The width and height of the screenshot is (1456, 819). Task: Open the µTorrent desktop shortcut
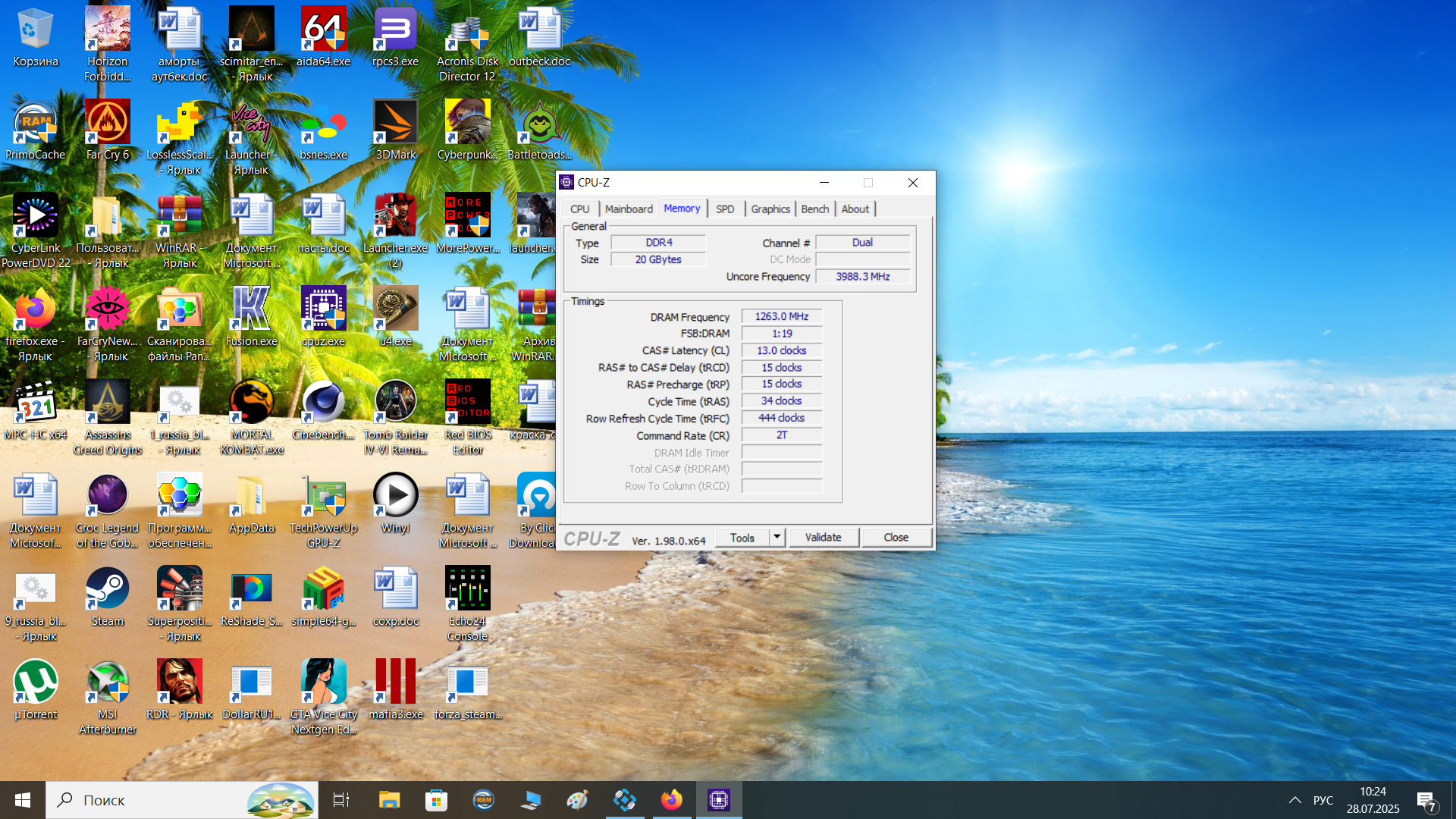coord(36,683)
